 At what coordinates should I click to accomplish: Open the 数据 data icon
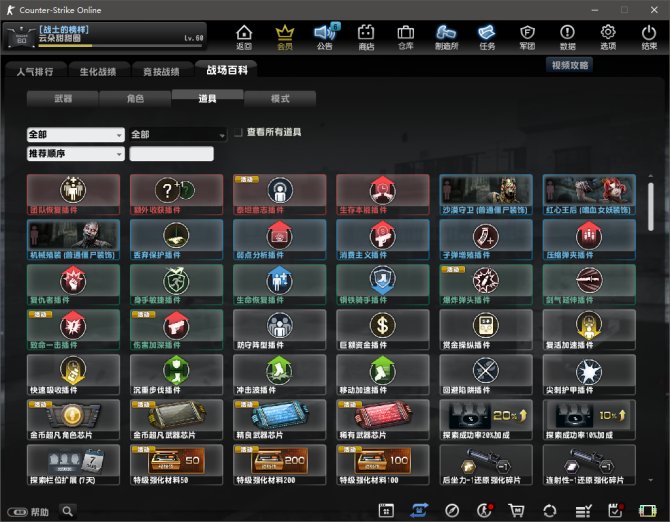tap(567, 37)
